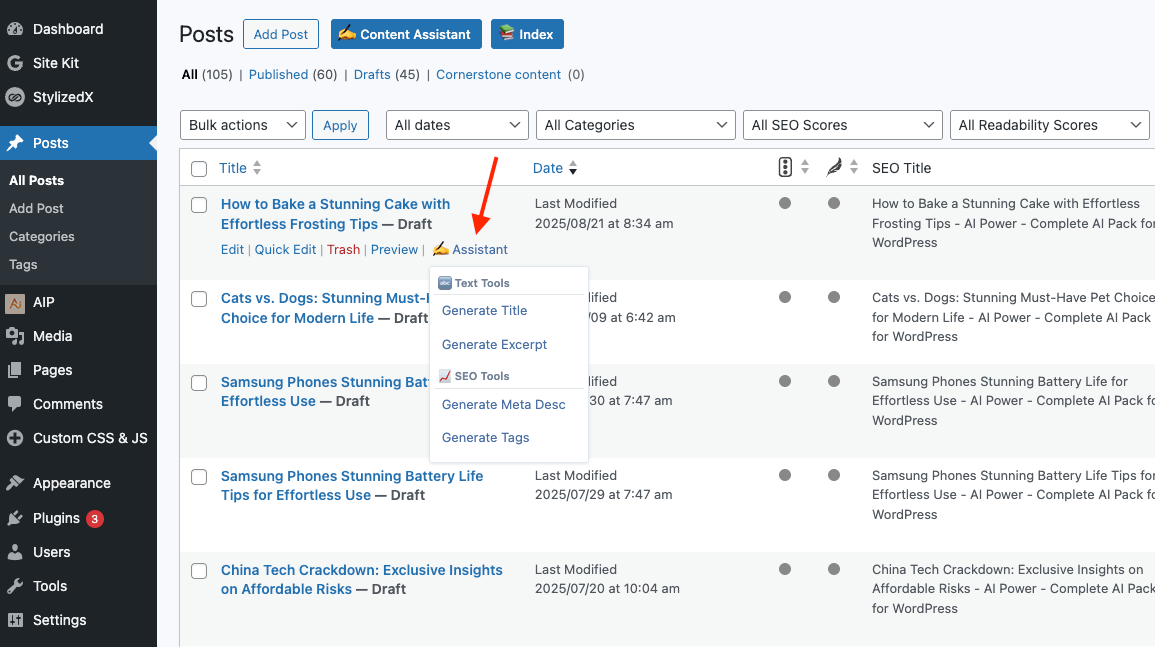Open Add Post in the sidebar submenu

click(36, 209)
